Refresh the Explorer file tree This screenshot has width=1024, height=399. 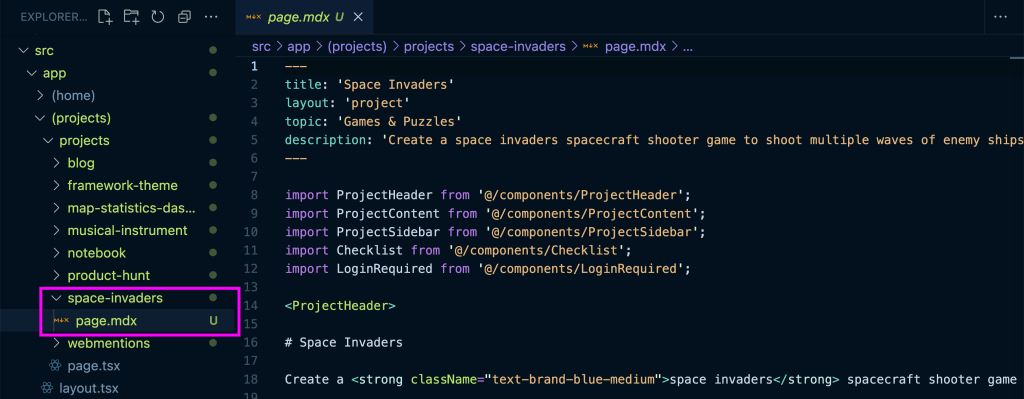(x=157, y=17)
